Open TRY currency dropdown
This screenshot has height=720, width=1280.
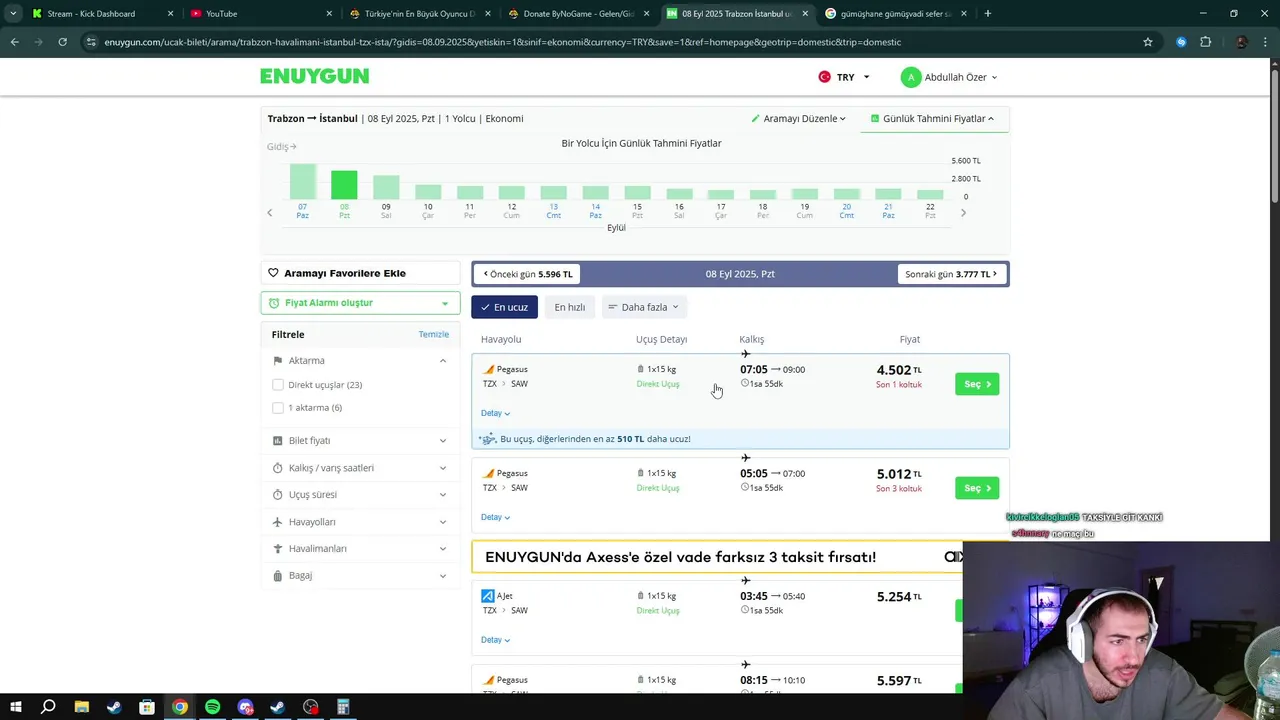(x=844, y=77)
